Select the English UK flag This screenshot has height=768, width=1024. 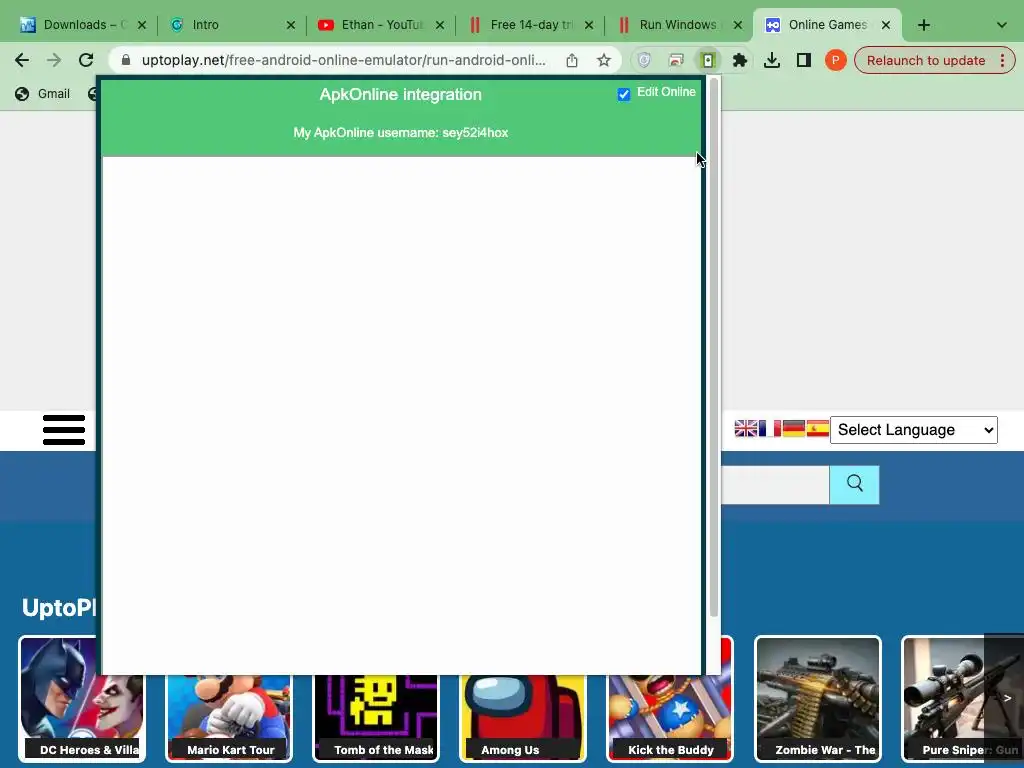point(746,428)
